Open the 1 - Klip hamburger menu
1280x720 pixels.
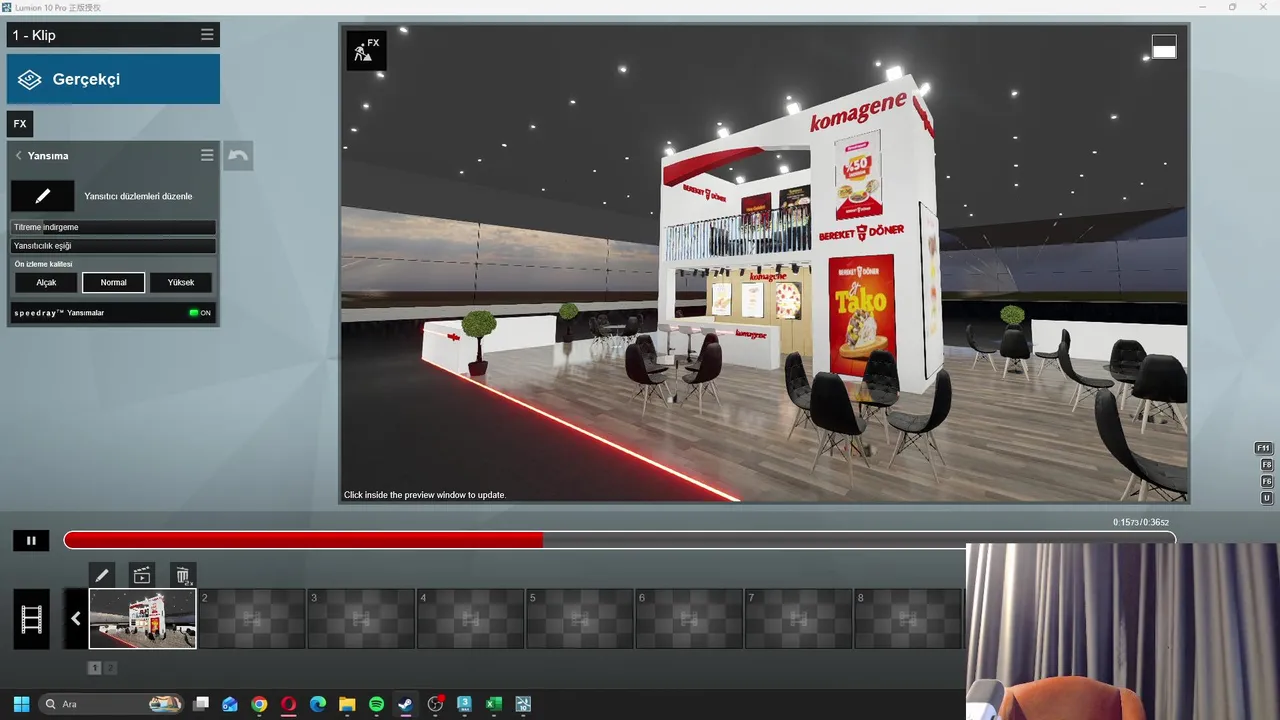coord(207,35)
